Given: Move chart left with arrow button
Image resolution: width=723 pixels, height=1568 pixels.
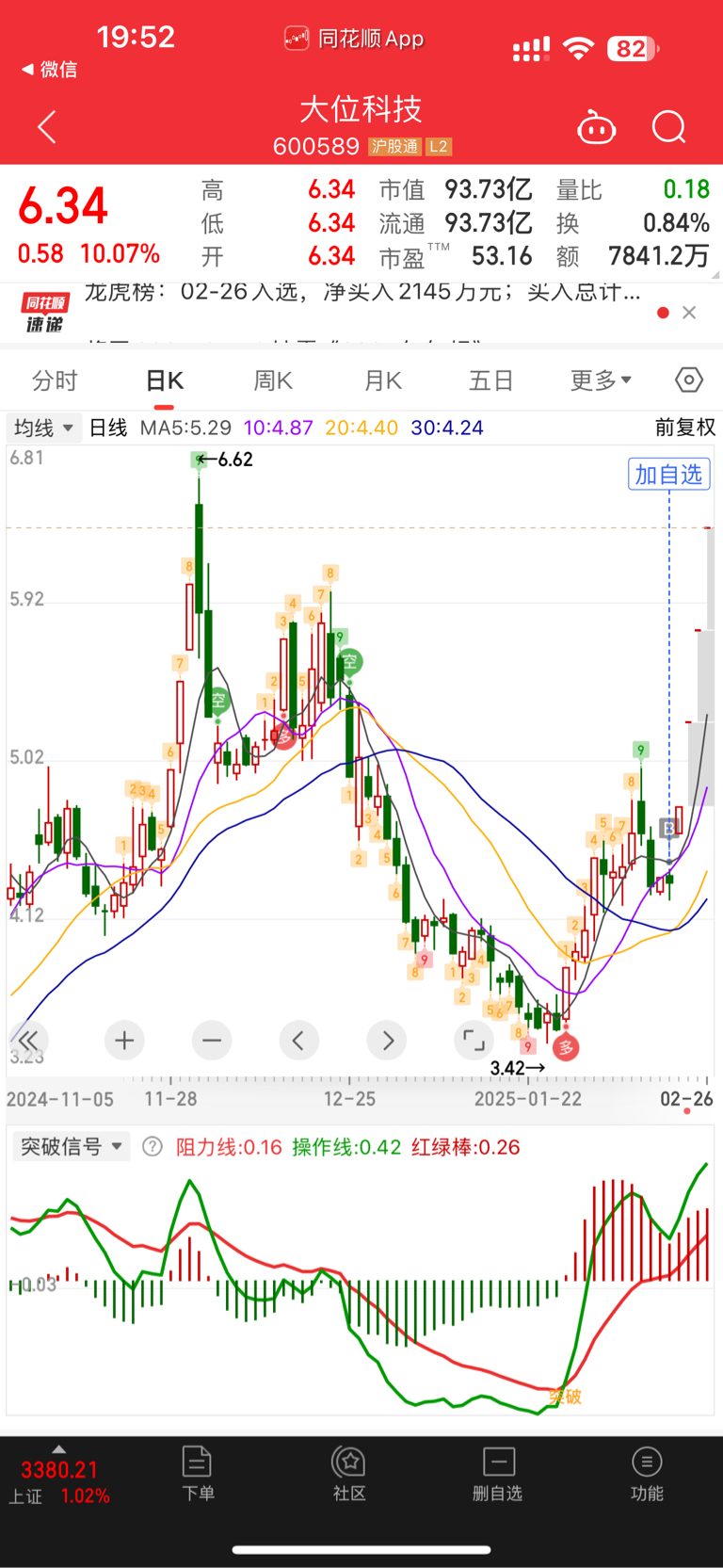Looking at the screenshot, I should pos(298,1041).
